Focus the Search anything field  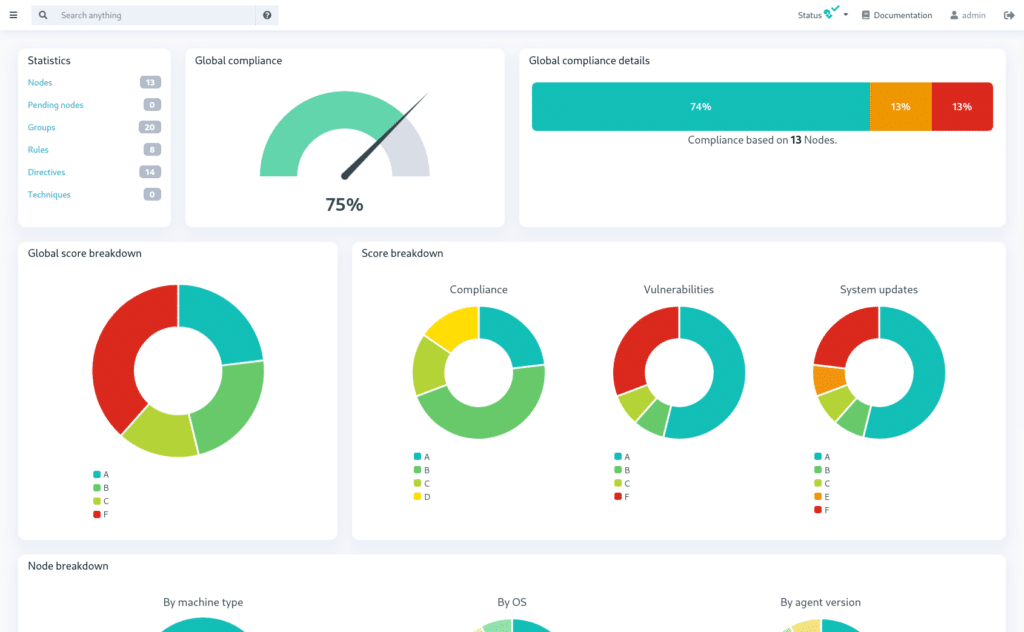click(x=155, y=15)
